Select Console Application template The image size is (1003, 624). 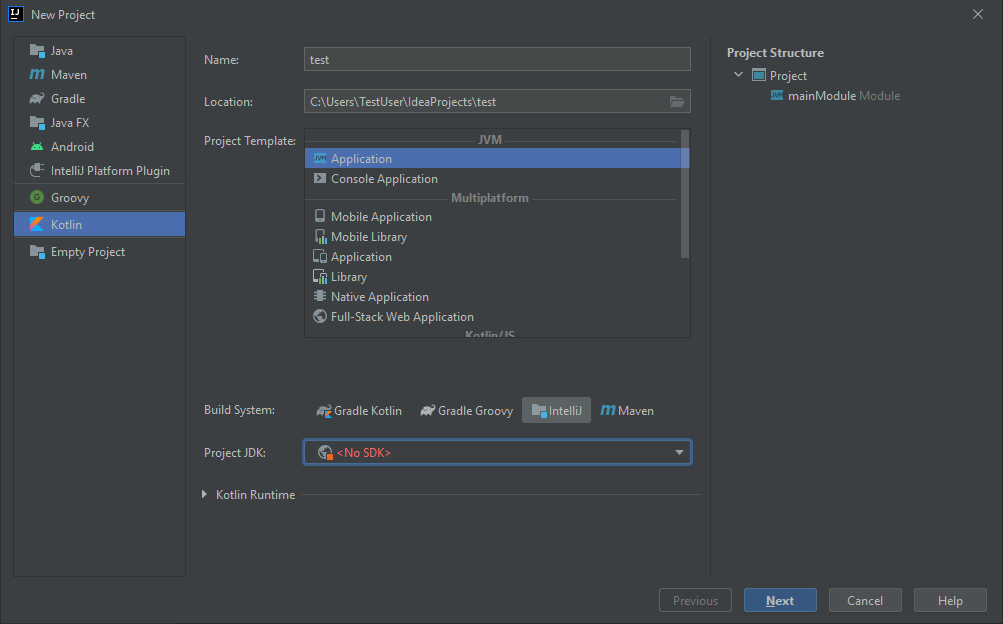pos(384,179)
